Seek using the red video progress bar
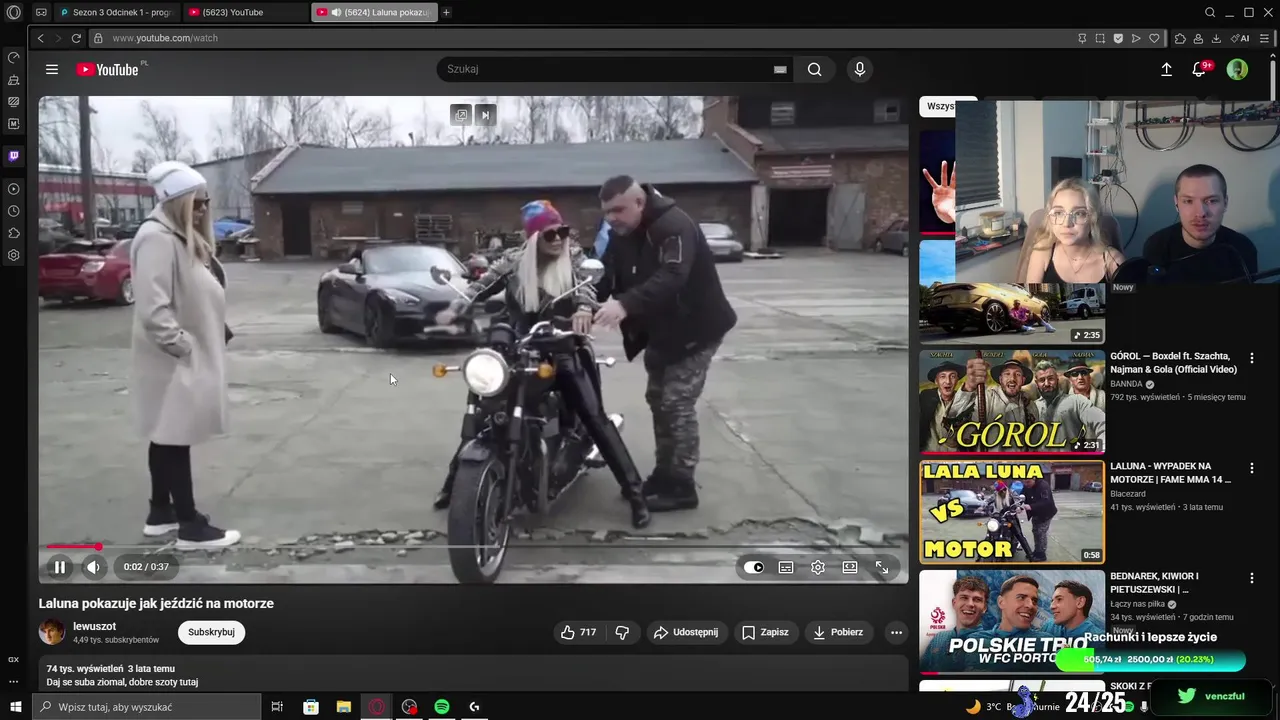This screenshot has width=1280, height=720. coord(474,546)
